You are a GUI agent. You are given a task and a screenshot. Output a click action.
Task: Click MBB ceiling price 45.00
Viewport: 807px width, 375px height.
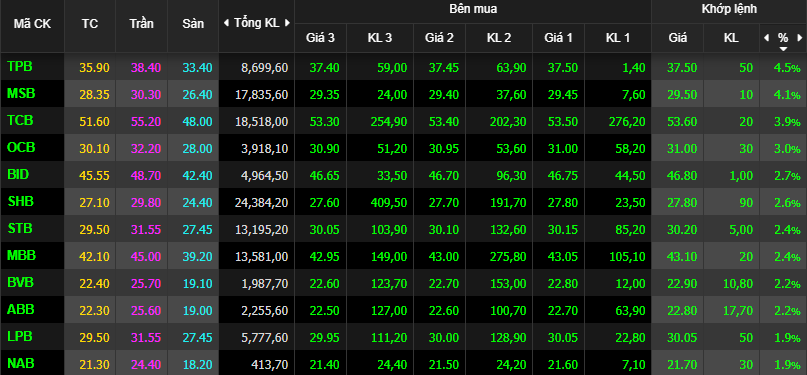(x=145, y=257)
